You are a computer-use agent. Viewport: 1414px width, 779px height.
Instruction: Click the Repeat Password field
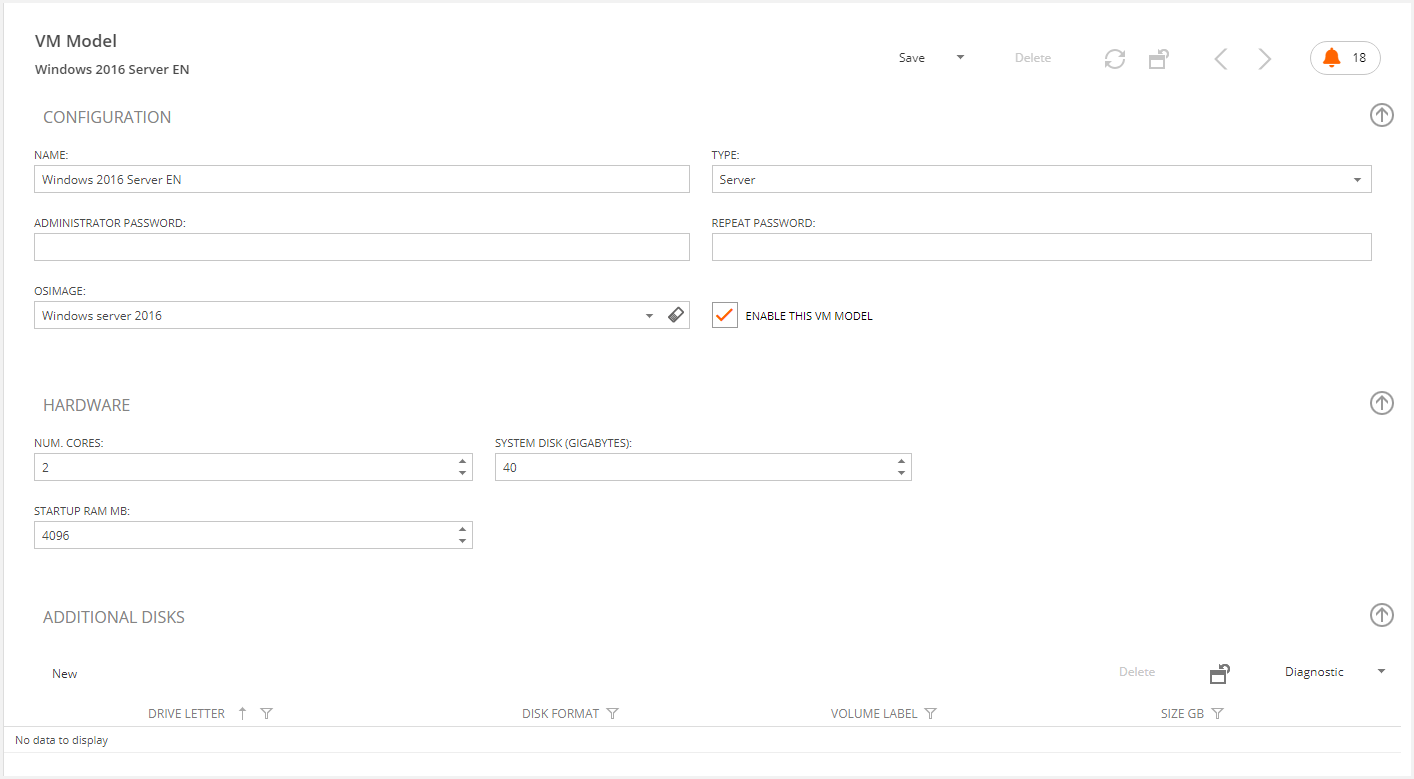pyautogui.click(x=1041, y=247)
